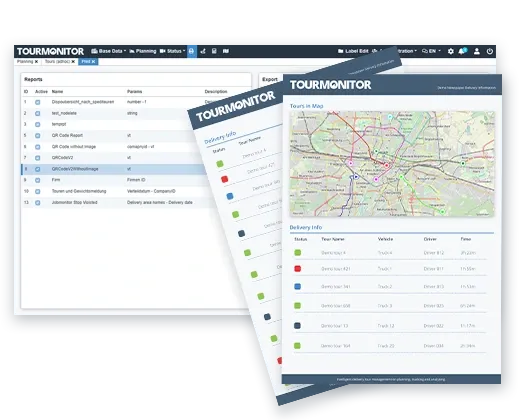Click 'Tours in Map' heading in the front report

[x=306, y=106]
